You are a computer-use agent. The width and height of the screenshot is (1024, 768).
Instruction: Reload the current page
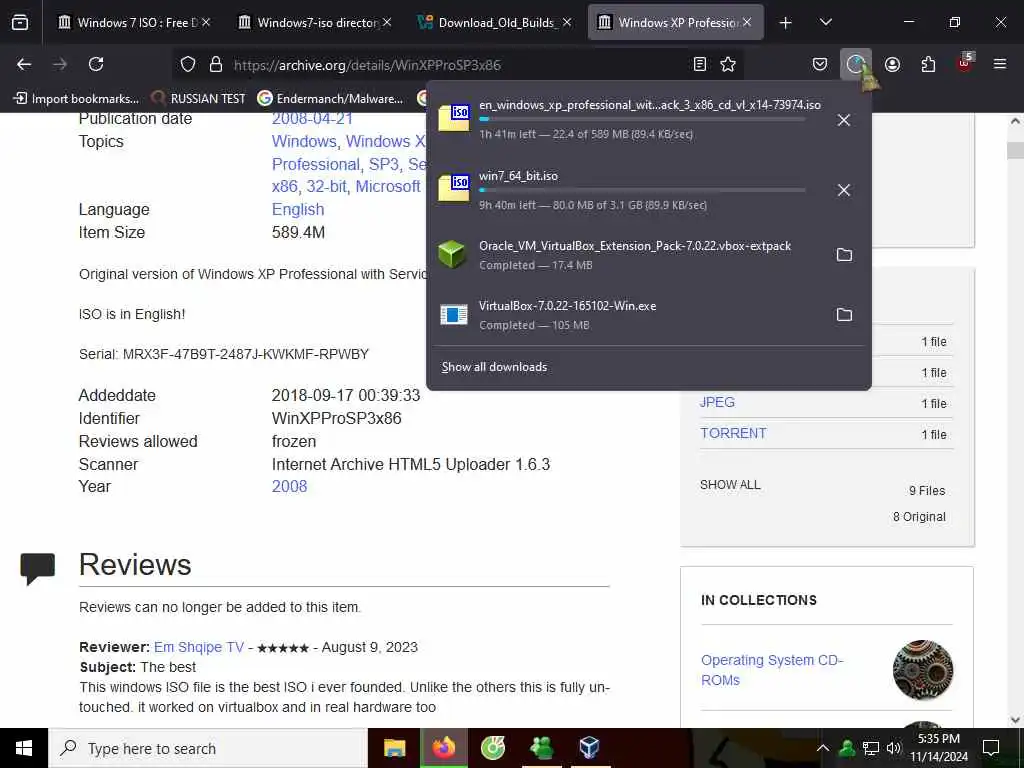pyautogui.click(x=96, y=64)
